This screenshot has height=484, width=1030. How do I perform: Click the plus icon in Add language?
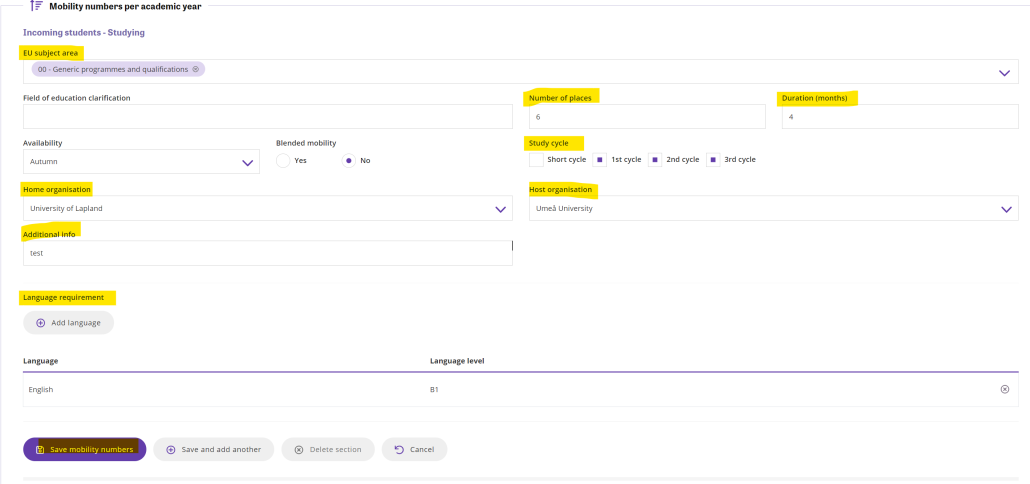[x=41, y=323]
